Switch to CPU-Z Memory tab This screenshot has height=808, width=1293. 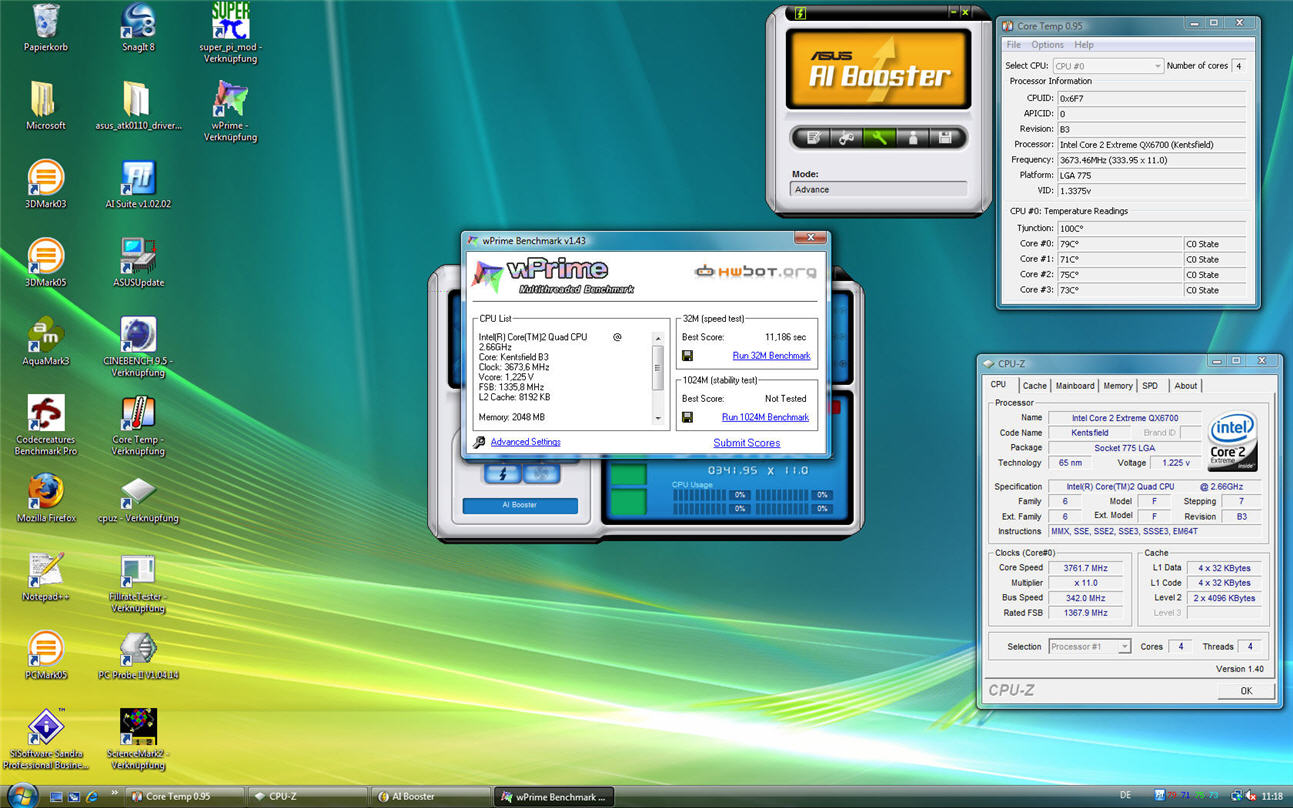[x=1118, y=386]
